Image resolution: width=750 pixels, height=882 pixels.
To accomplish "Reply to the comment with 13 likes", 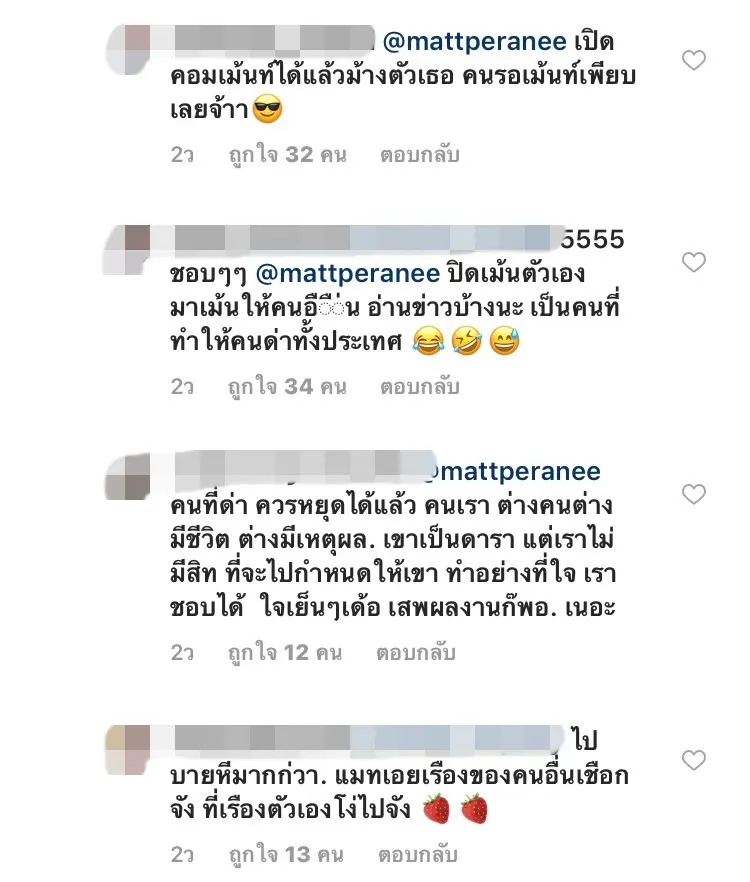I will click(417, 854).
